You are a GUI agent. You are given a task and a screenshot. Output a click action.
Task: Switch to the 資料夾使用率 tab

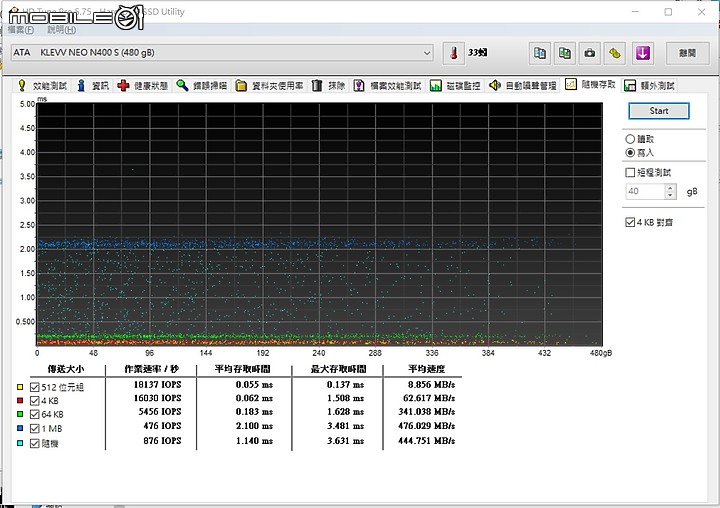(x=269, y=85)
